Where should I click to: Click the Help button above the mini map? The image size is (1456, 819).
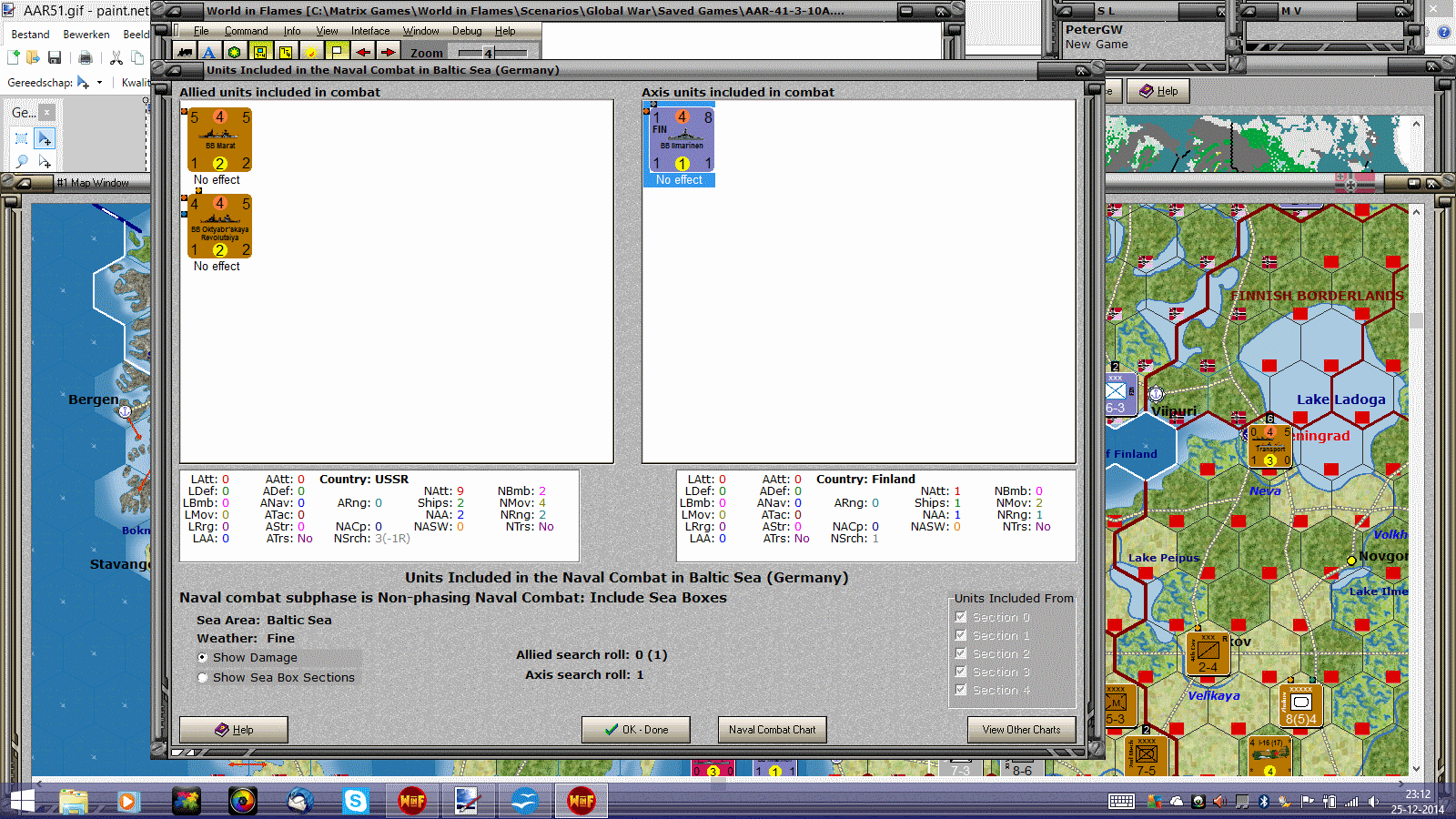tap(1158, 91)
